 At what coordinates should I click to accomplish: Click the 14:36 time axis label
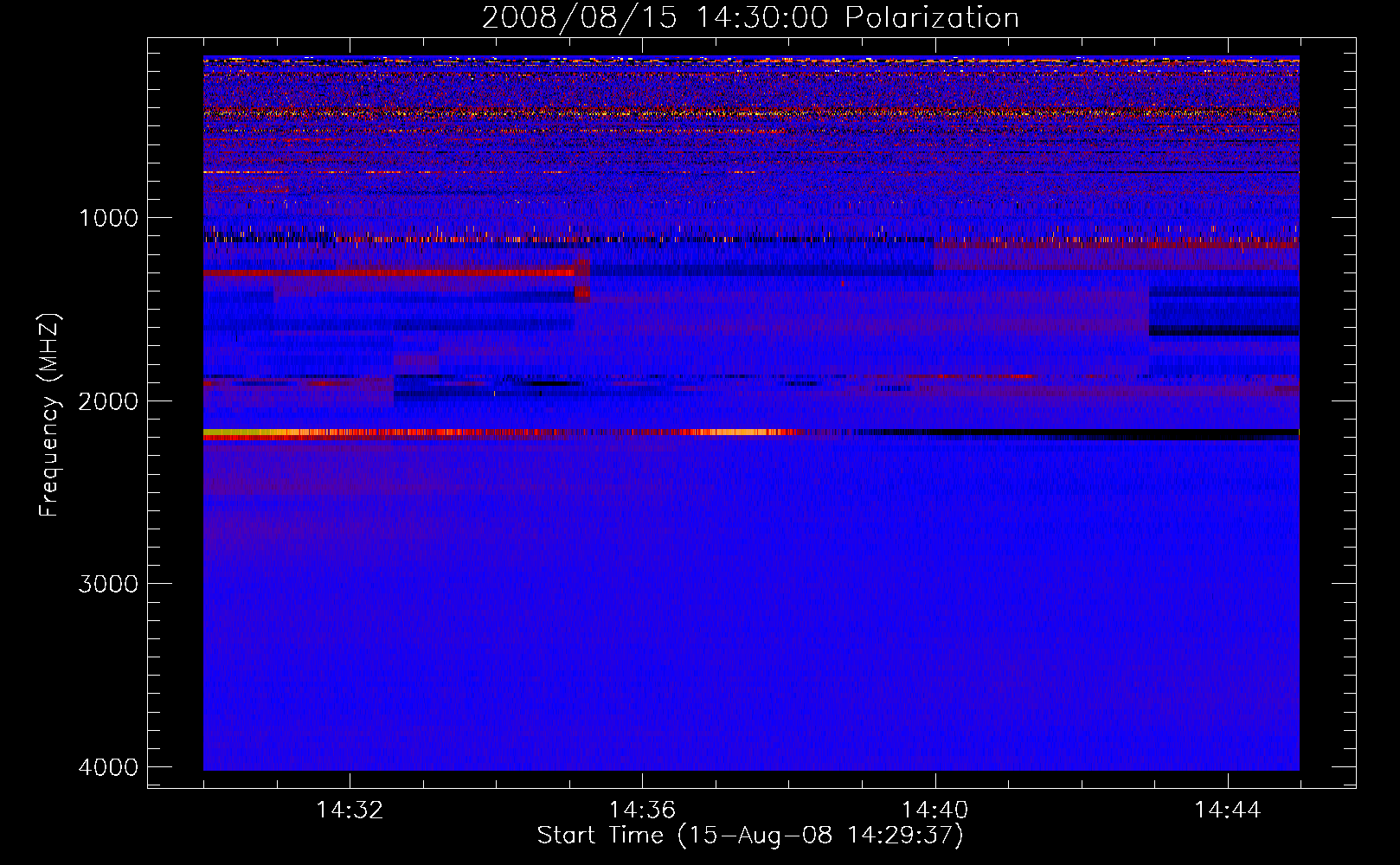(x=642, y=811)
